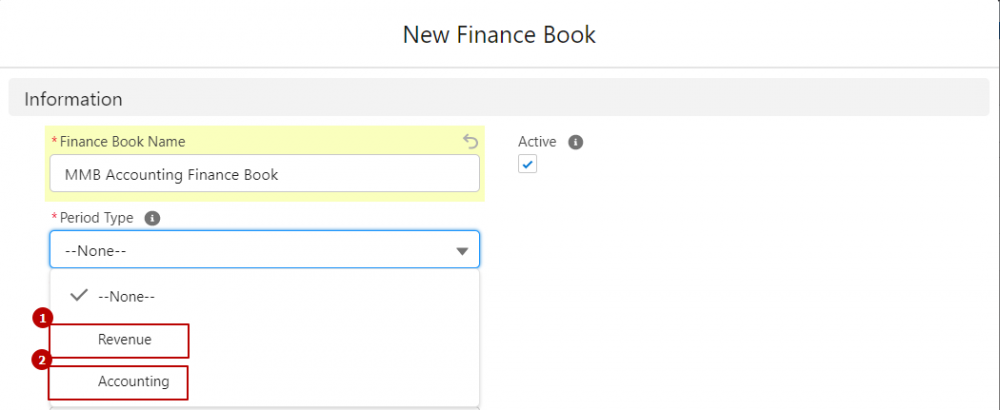Screen dimensions: 1000x410
Task: Click the red annotation badge numbered 1
Action: tap(42, 319)
